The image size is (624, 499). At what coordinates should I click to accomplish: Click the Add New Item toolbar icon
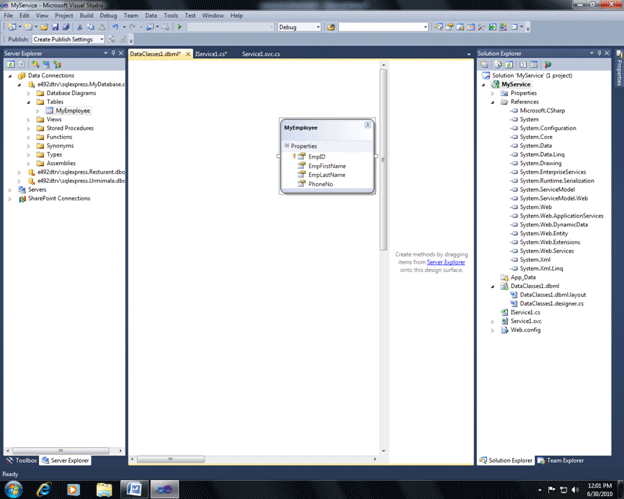(x=28, y=27)
